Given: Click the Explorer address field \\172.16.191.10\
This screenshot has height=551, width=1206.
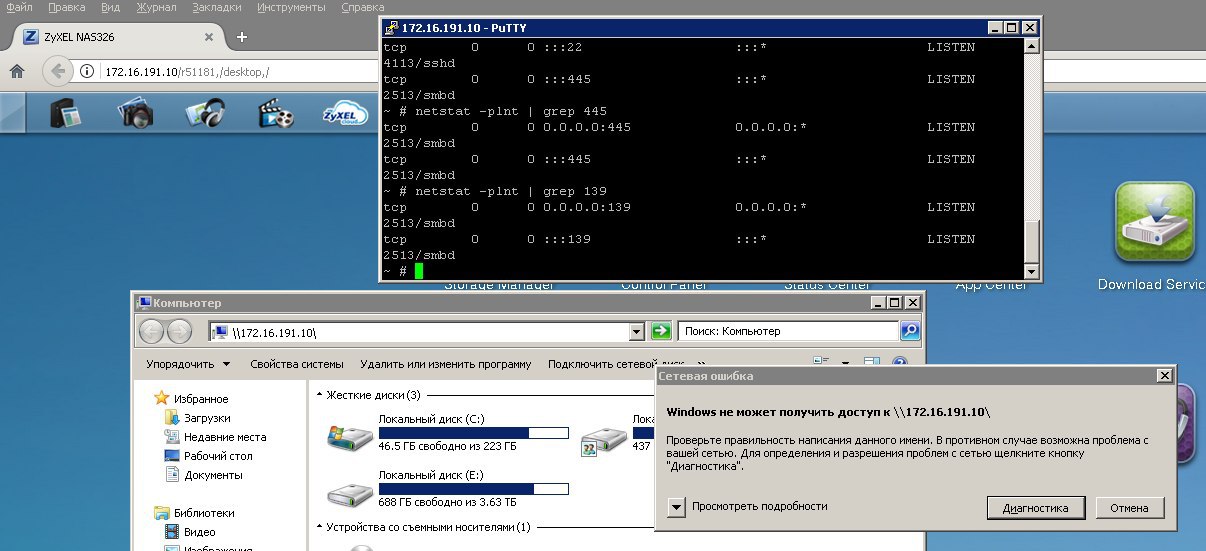Looking at the screenshot, I should (x=425, y=331).
